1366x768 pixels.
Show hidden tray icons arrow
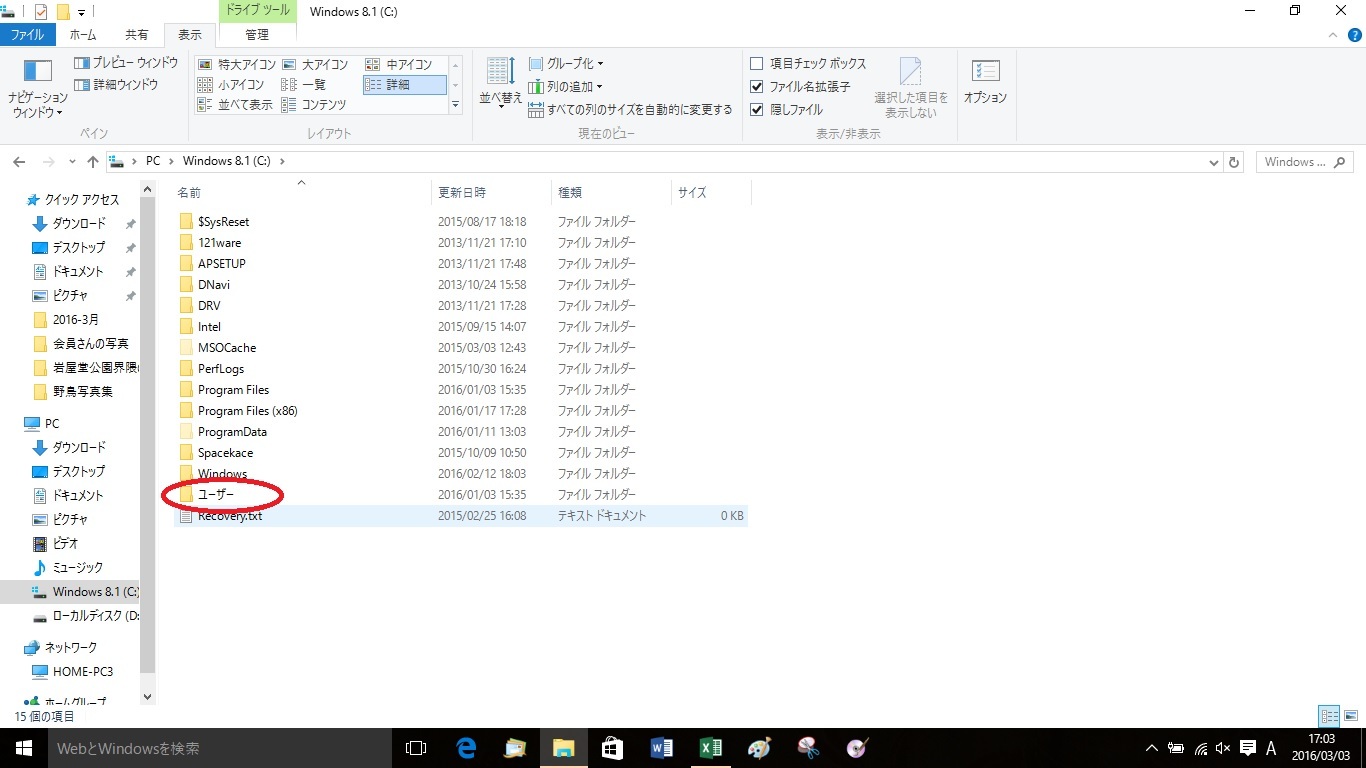click(1152, 748)
